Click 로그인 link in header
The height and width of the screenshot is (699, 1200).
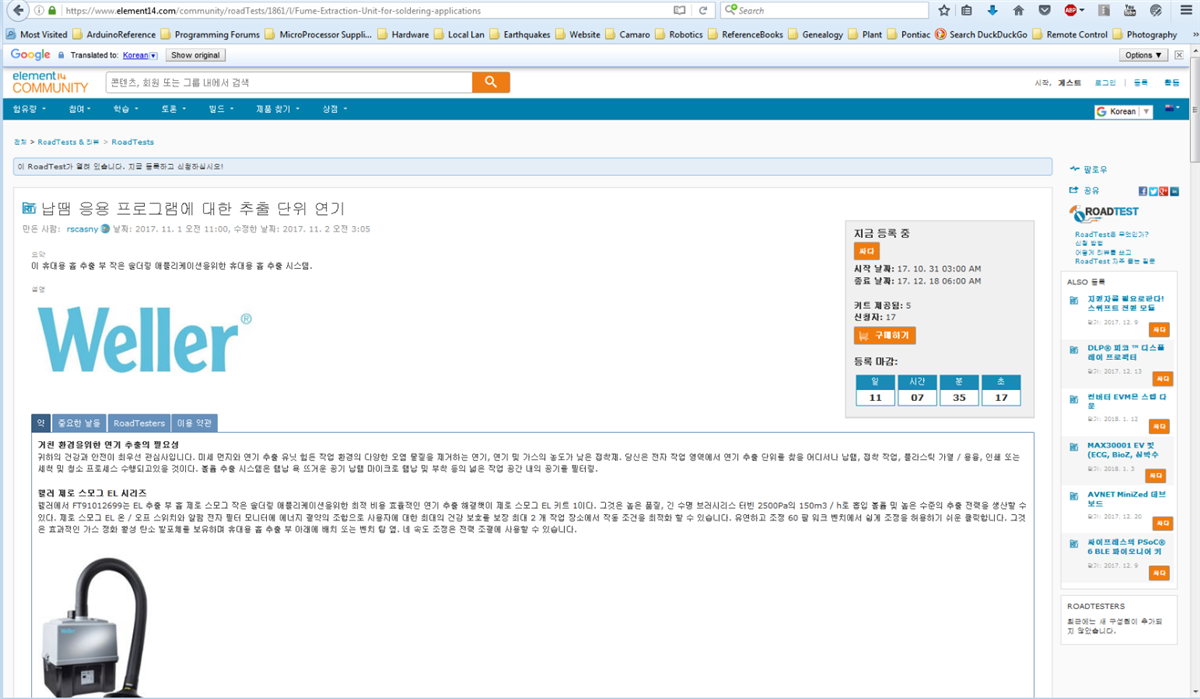pyautogui.click(x=1105, y=83)
